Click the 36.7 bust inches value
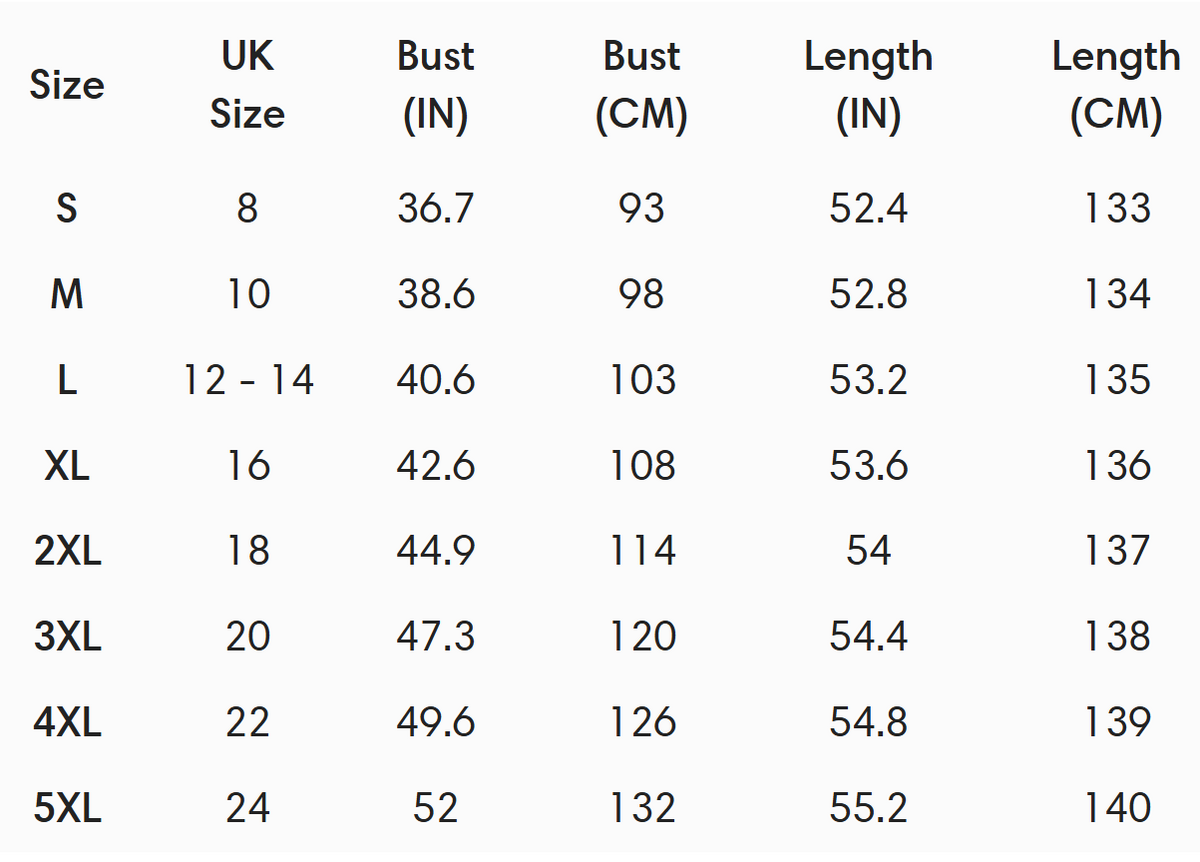Viewport: 1200px width, 862px height. (x=435, y=208)
